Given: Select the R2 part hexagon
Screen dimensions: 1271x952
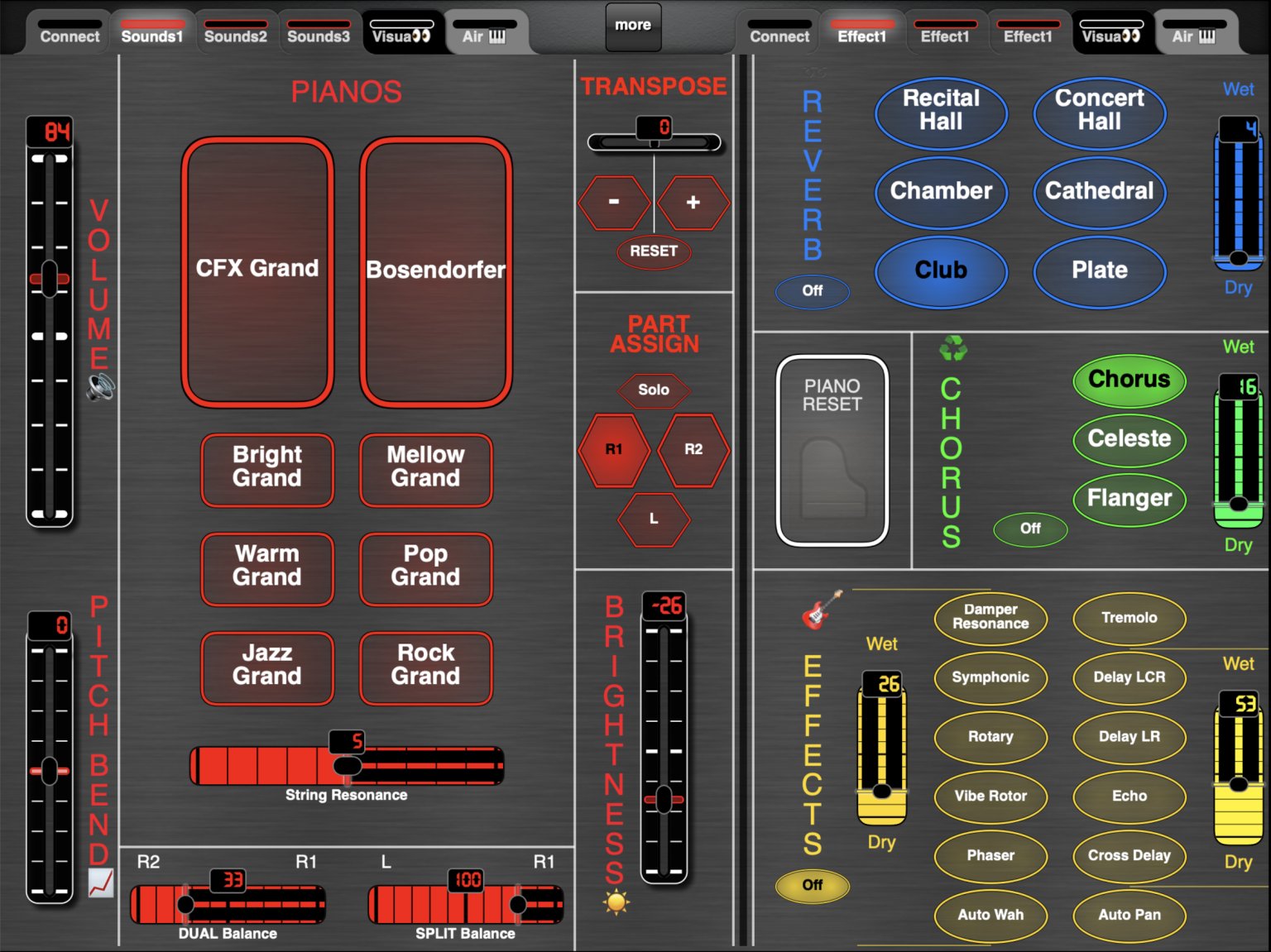Looking at the screenshot, I should (693, 449).
